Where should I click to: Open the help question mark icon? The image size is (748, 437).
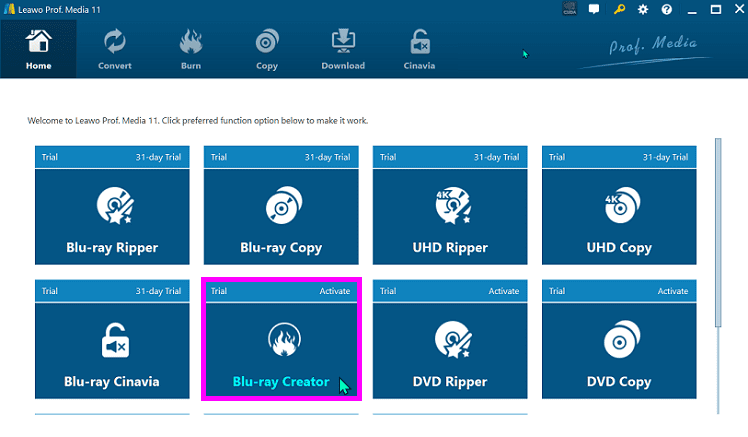667,10
